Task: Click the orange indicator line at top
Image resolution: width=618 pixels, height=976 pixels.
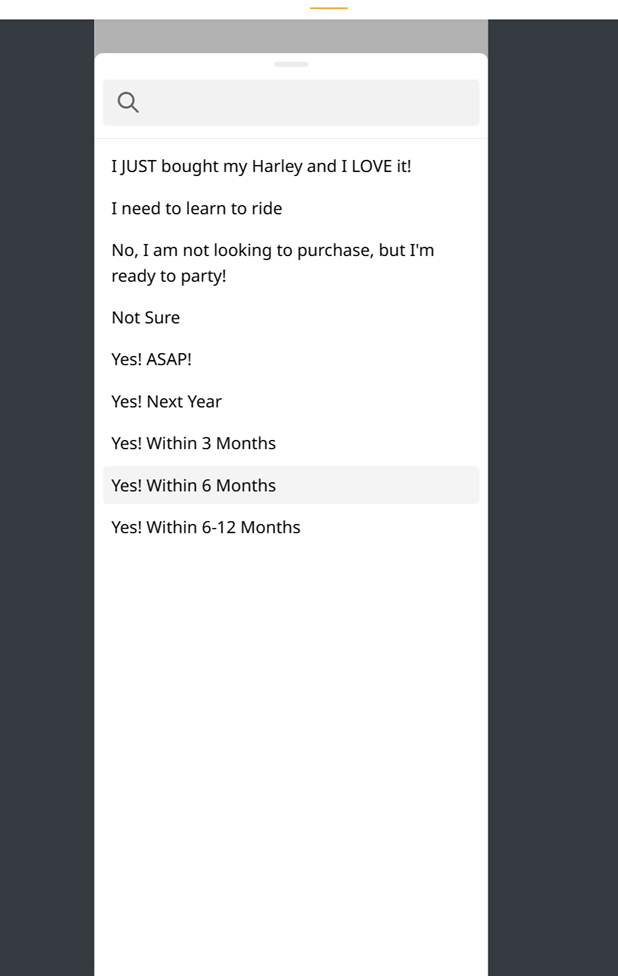Action: pyautogui.click(x=329, y=8)
